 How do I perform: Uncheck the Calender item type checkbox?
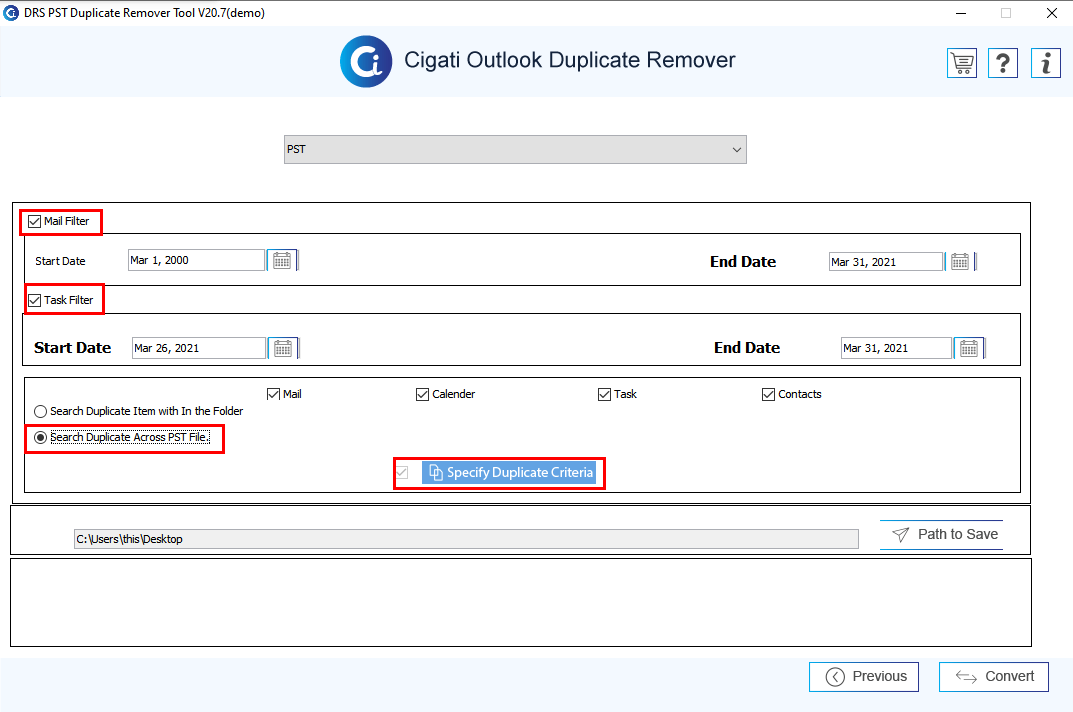422,394
